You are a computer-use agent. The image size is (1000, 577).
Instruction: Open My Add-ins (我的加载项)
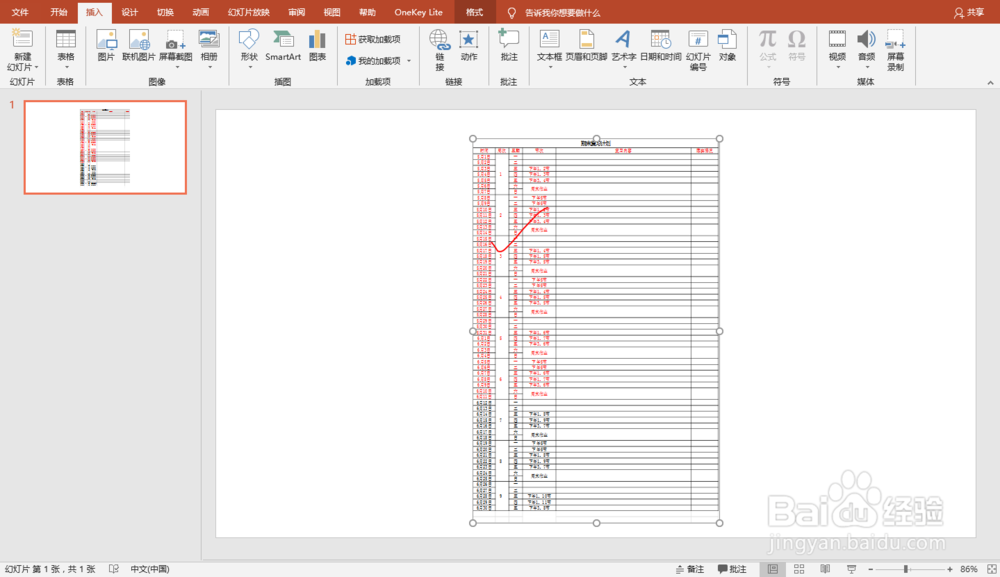(373, 61)
